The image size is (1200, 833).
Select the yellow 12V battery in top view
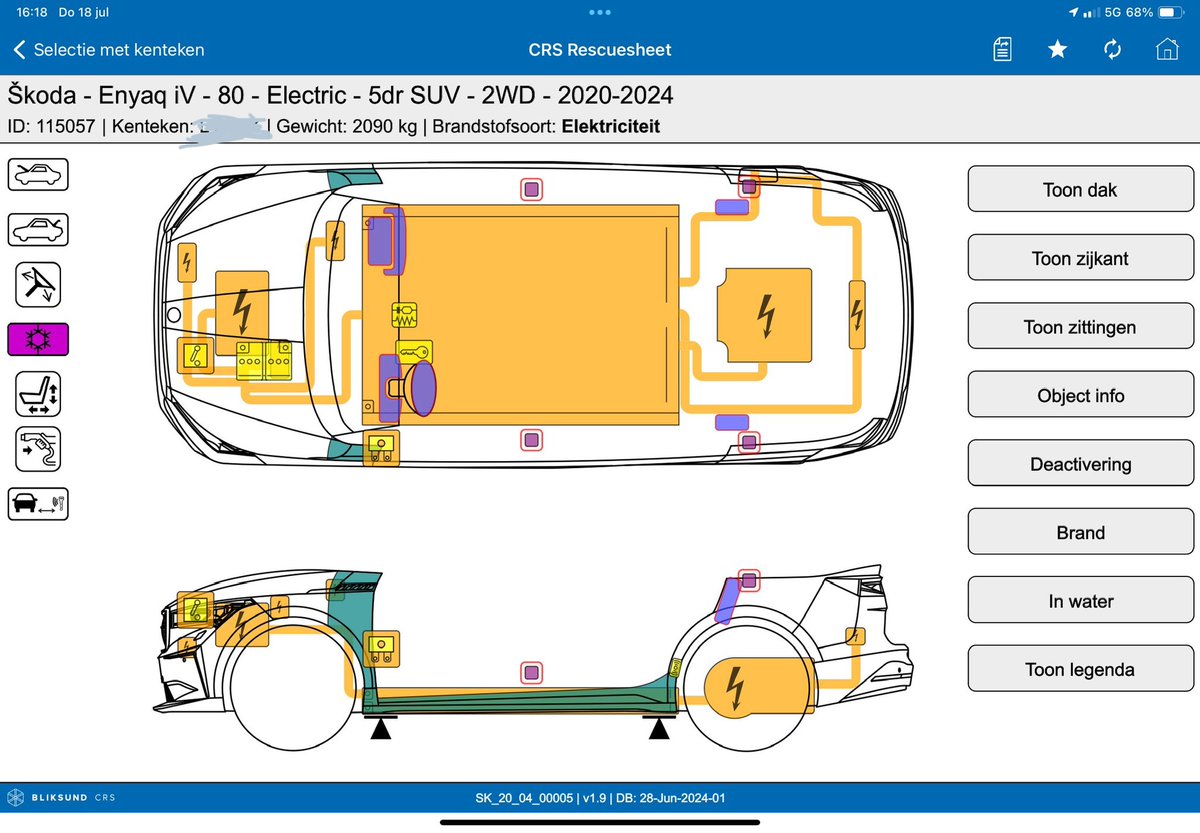[x=264, y=360]
